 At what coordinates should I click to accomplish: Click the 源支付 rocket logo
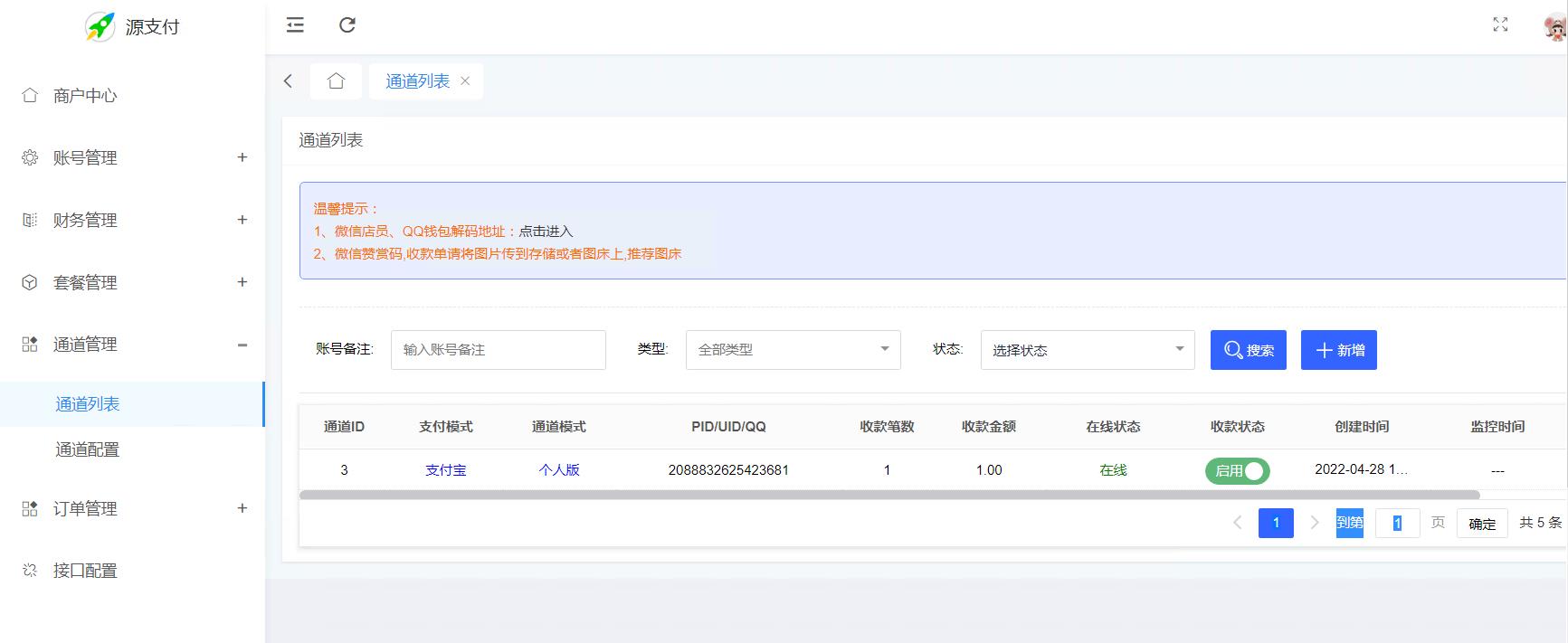[x=100, y=27]
